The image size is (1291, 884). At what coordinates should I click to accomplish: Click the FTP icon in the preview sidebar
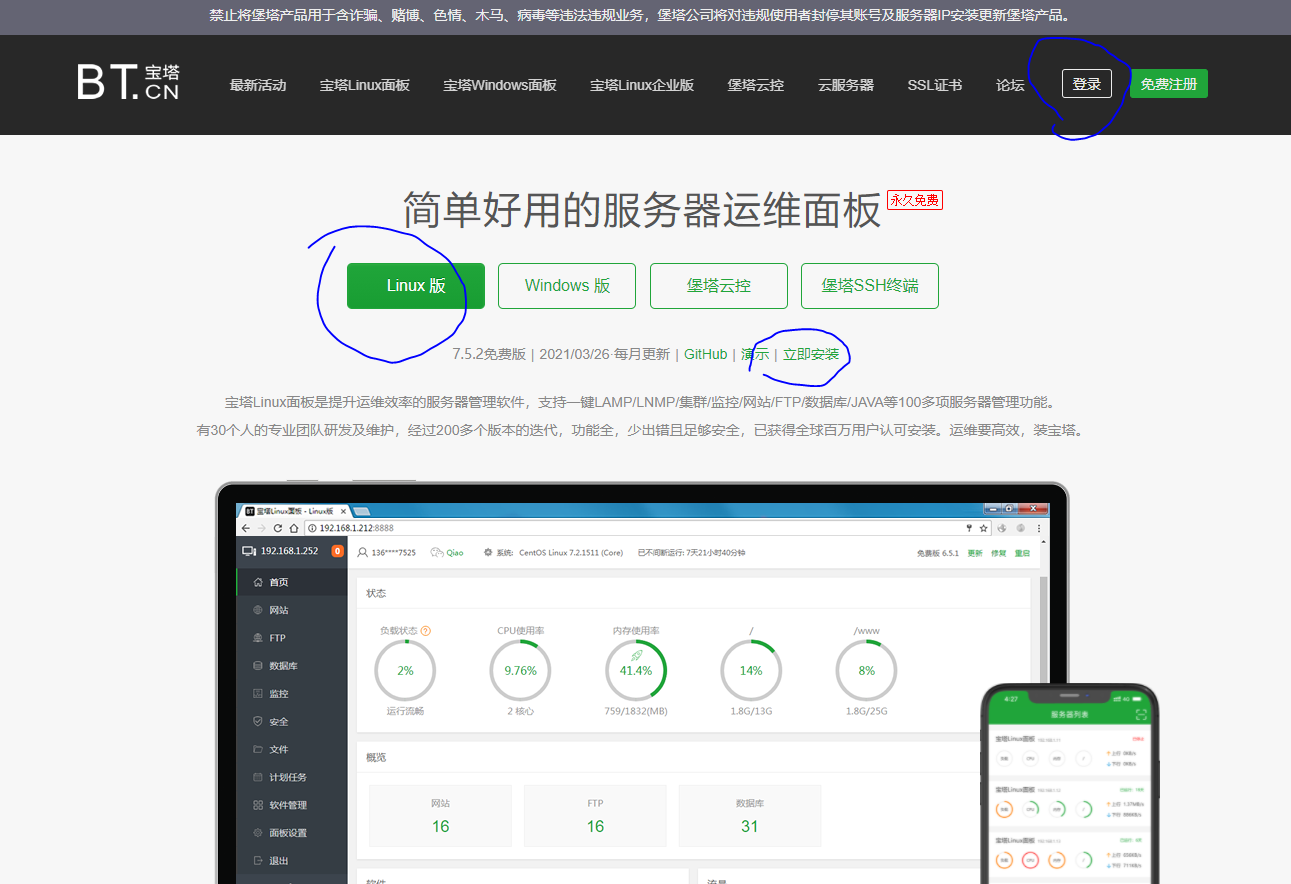(258, 638)
